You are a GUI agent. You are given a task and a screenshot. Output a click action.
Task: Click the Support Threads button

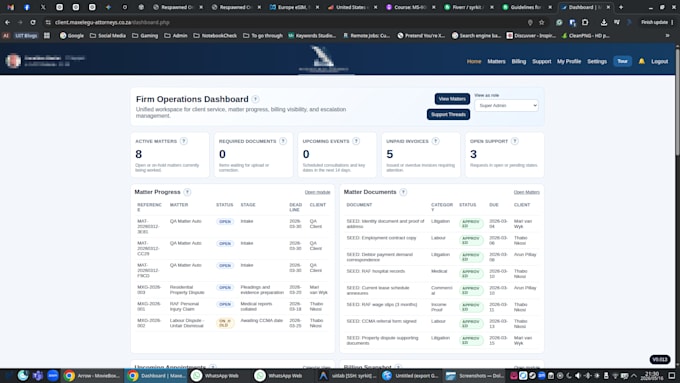[448, 115]
